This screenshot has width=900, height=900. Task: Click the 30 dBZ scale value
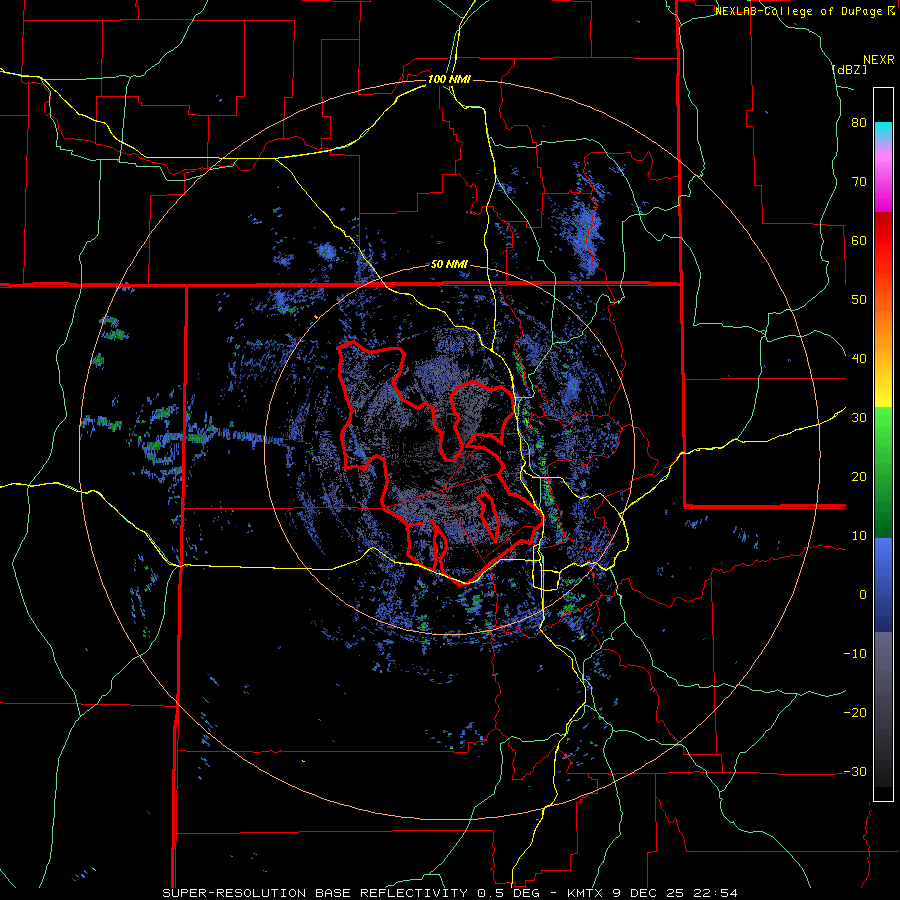click(x=859, y=418)
